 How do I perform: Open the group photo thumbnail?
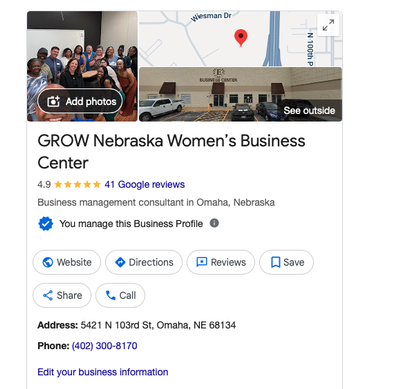[82, 66]
